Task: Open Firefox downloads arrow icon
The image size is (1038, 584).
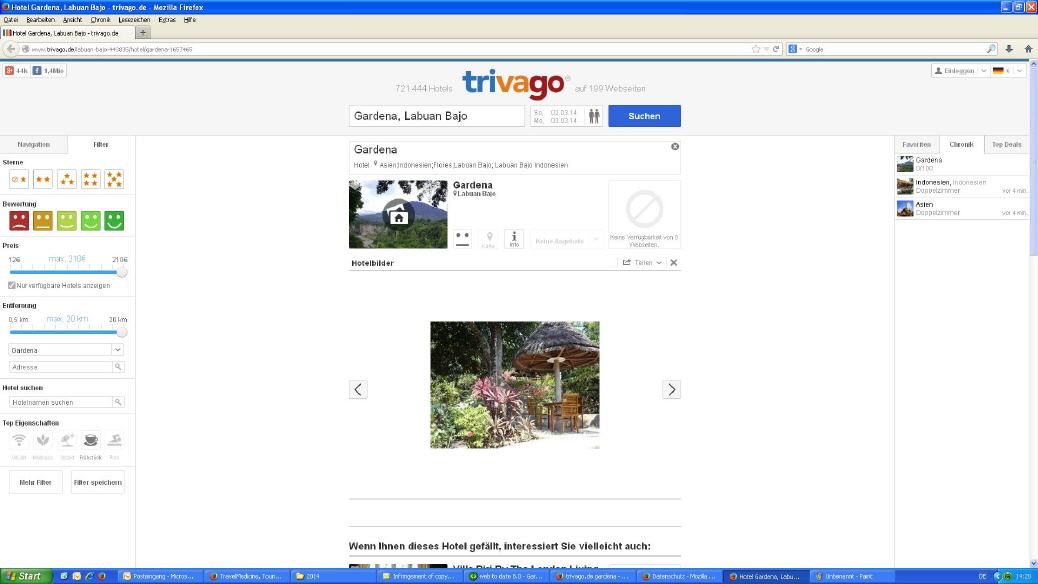Action: coord(1009,49)
